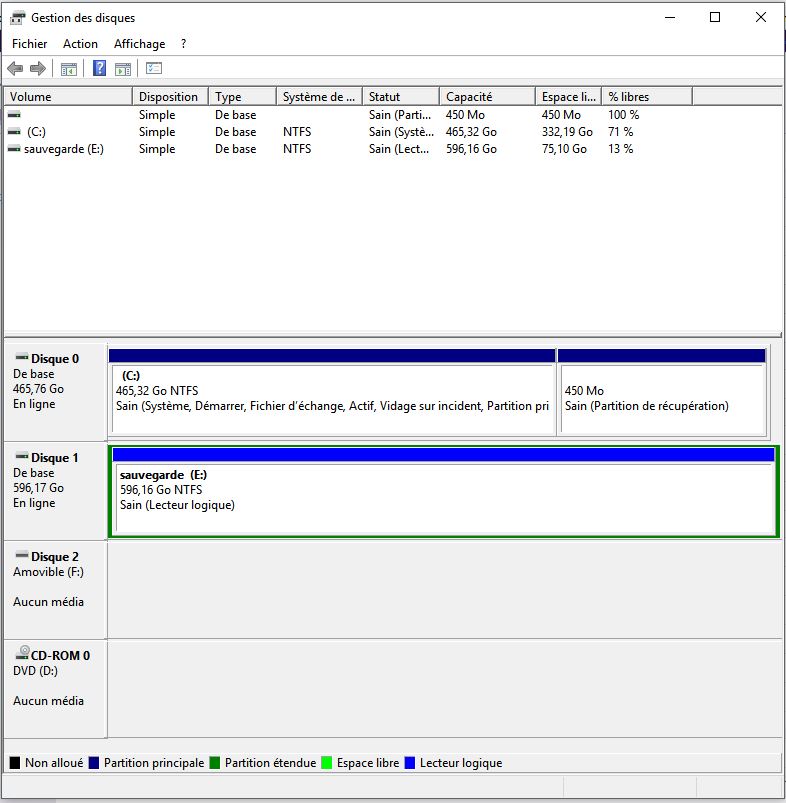Click the Partition étendue green legend swatch

(215, 763)
